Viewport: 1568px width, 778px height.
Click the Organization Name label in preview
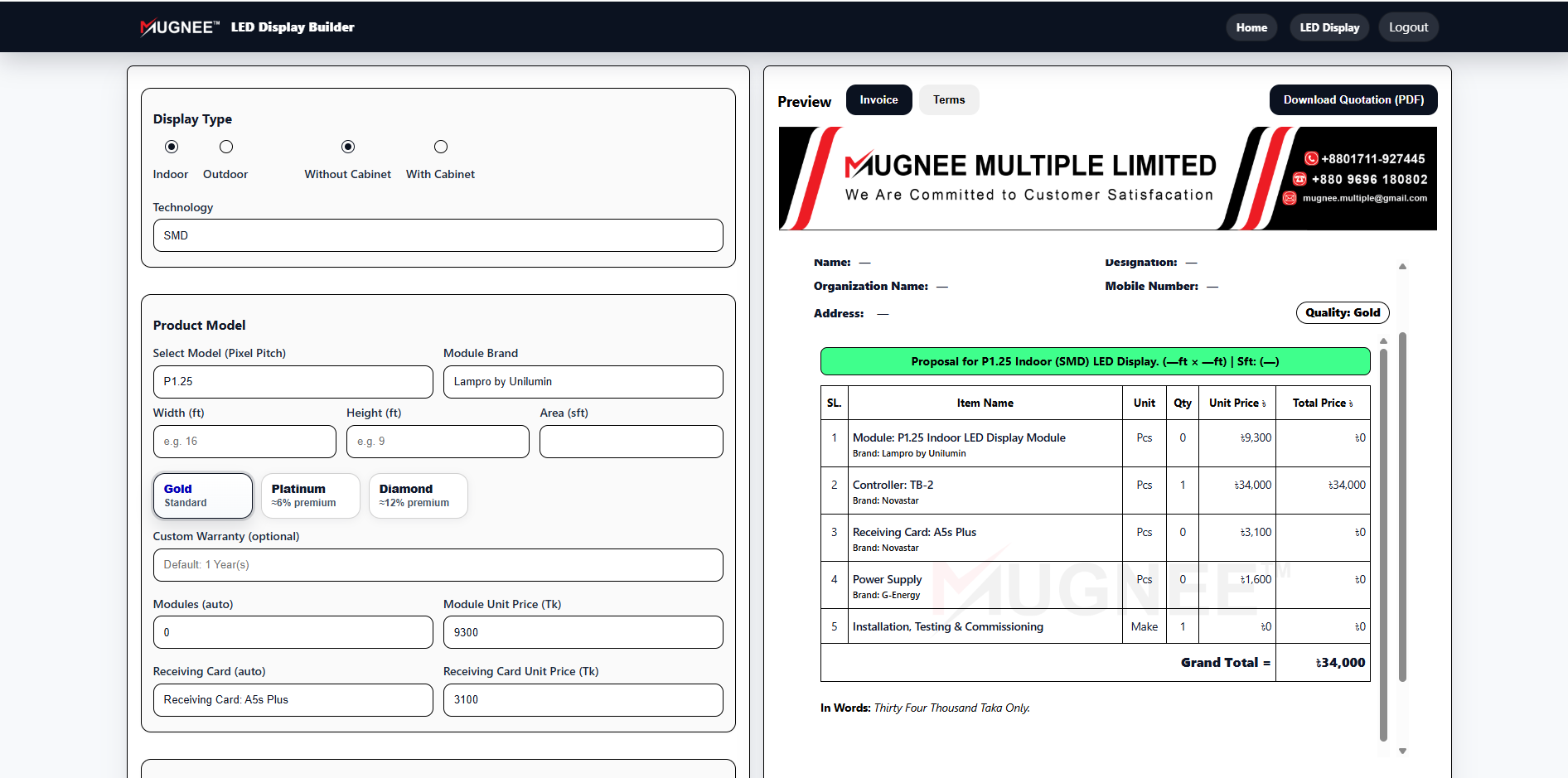pos(870,286)
